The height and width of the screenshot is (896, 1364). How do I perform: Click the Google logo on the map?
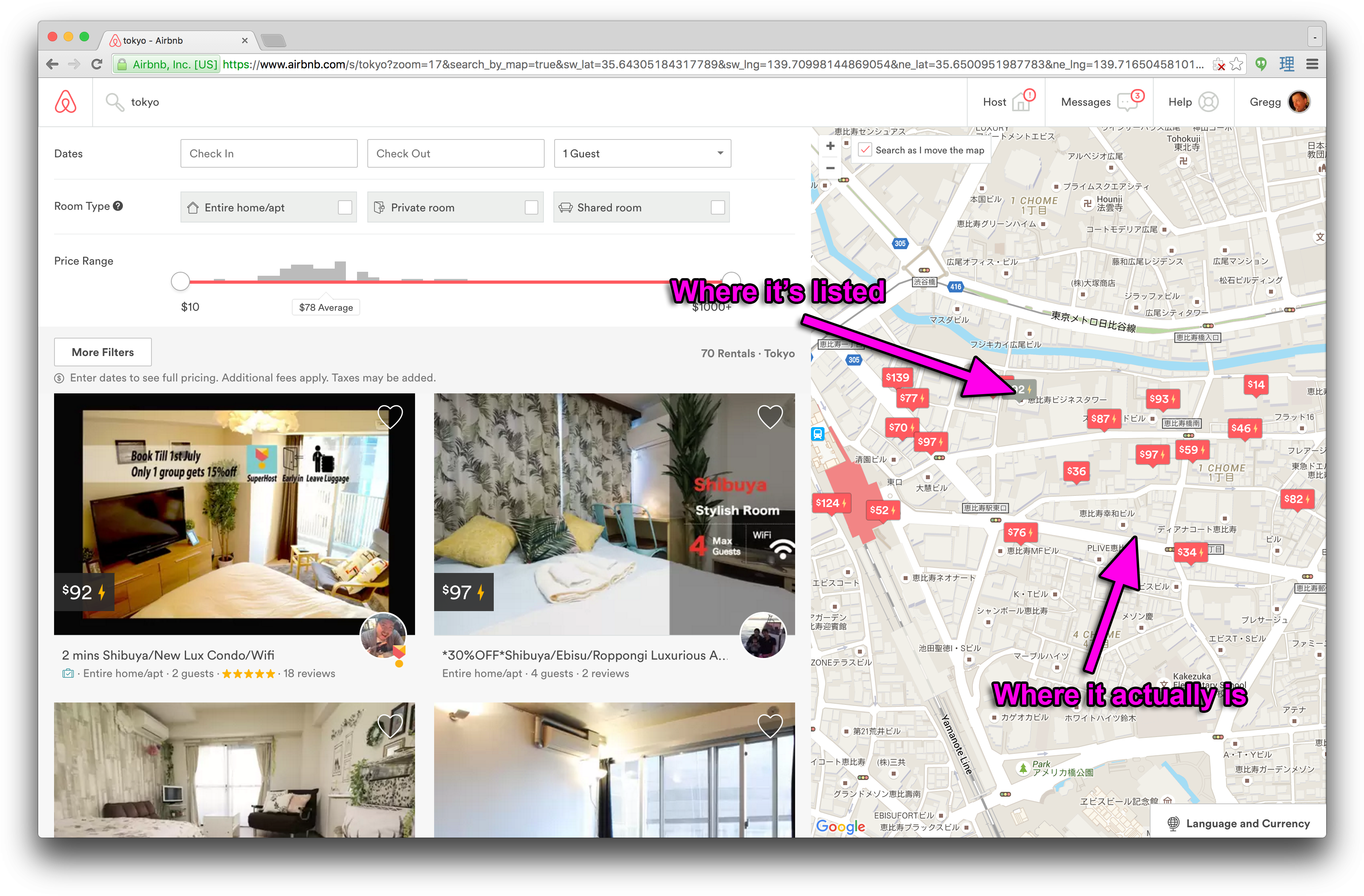pyautogui.click(x=840, y=826)
